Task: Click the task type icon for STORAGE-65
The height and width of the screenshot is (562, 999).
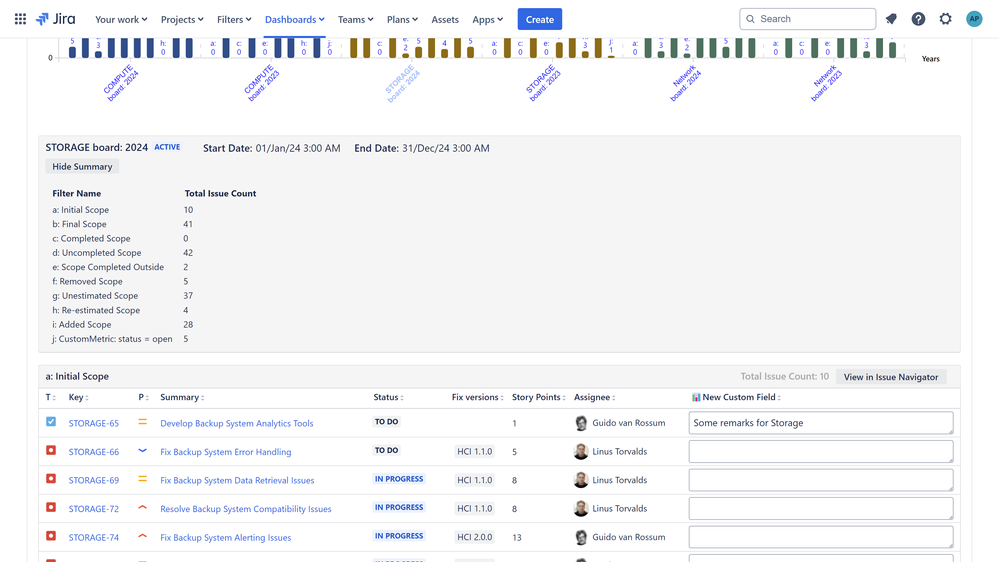Action: [x=51, y=422]
